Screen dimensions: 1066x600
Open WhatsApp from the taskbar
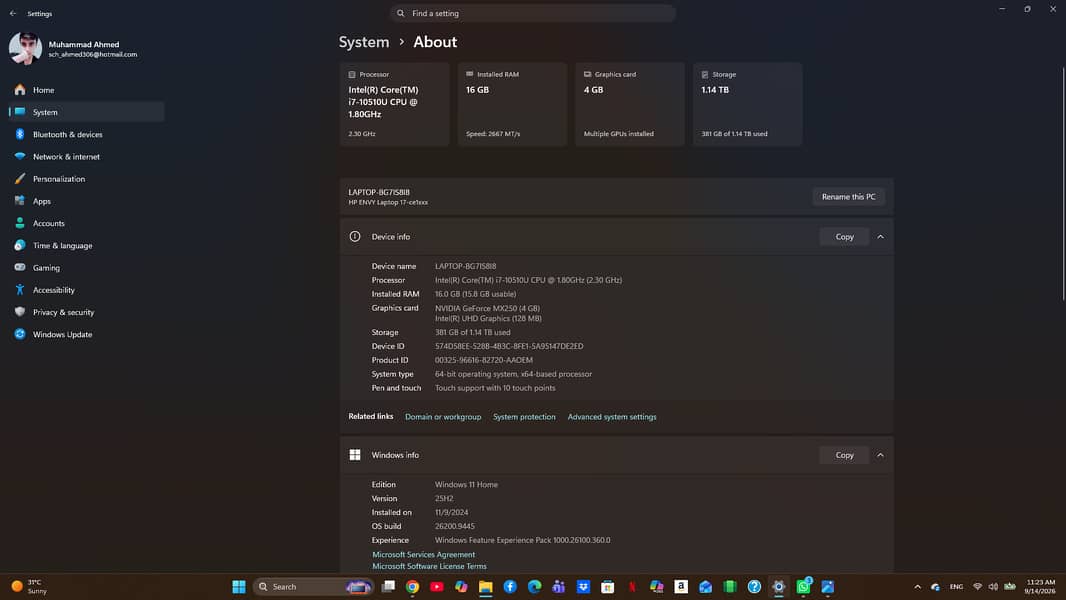coord(803,586)
